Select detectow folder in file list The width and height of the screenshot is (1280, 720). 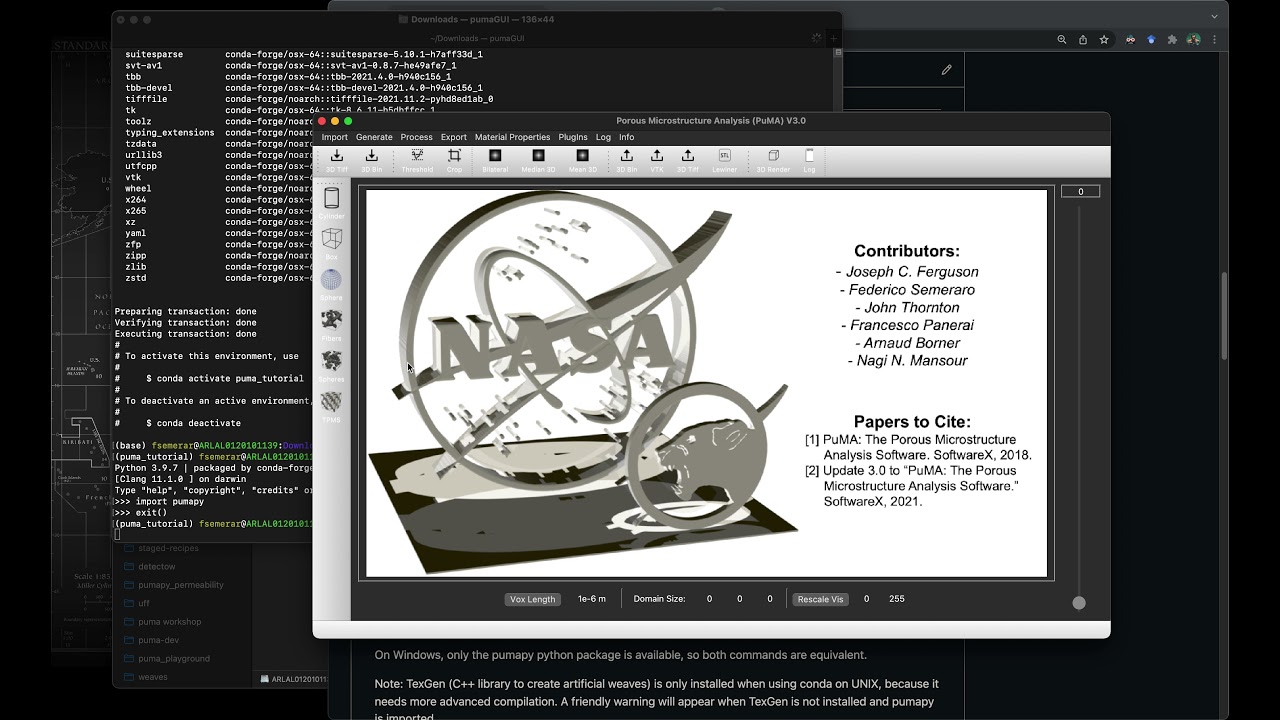click(157, 567)
